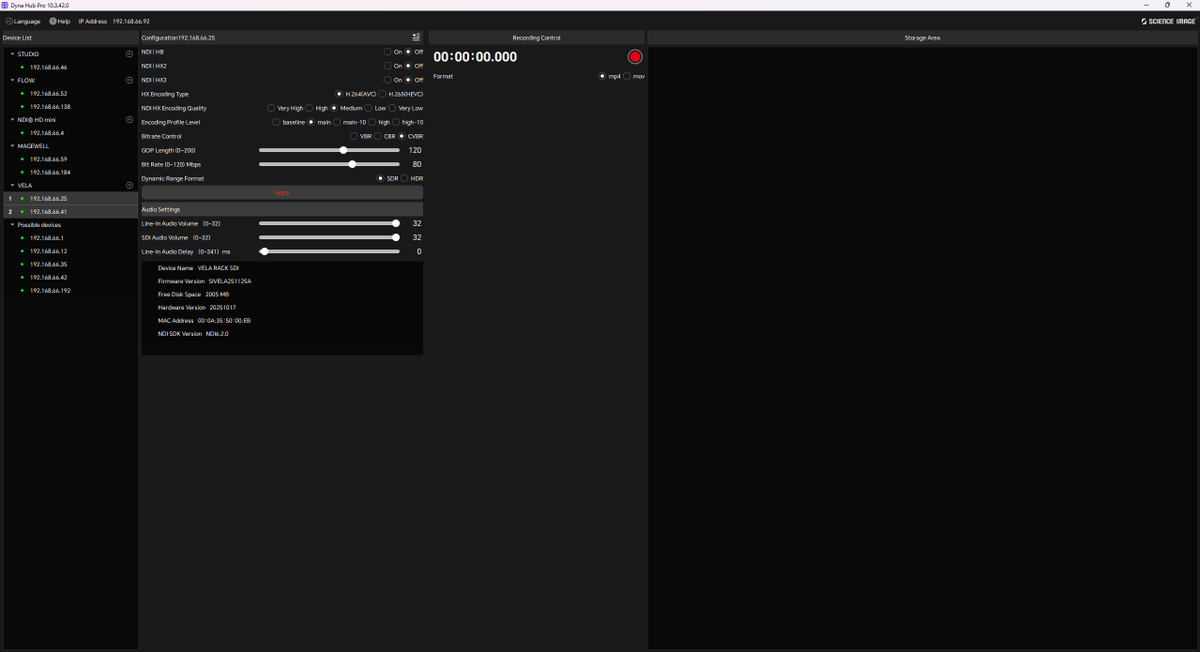Open the Help menu

pyautogui.click(x=60, y=21)
